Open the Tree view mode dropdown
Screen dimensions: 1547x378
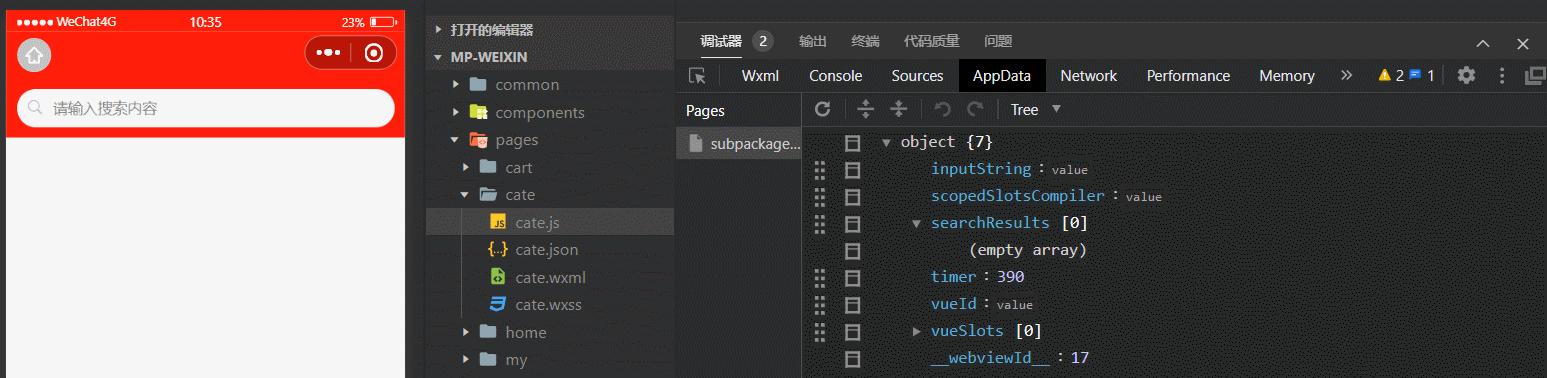1036,109
